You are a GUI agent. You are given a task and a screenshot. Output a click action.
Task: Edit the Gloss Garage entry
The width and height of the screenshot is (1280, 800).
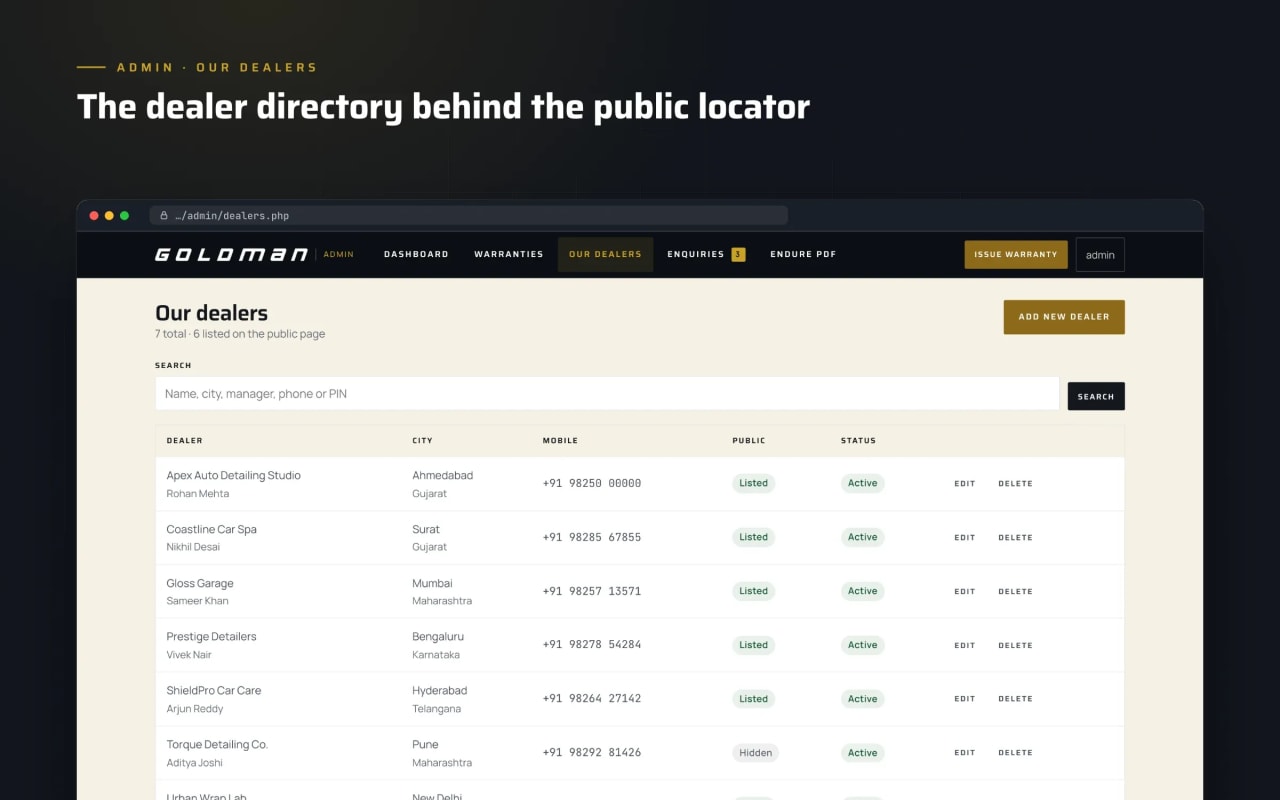(964, 592)
